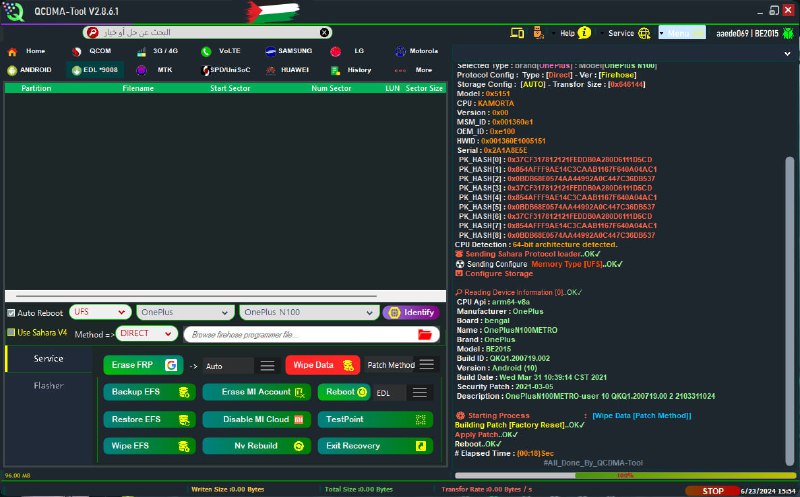Select the Service side tab

pos(48,359)
